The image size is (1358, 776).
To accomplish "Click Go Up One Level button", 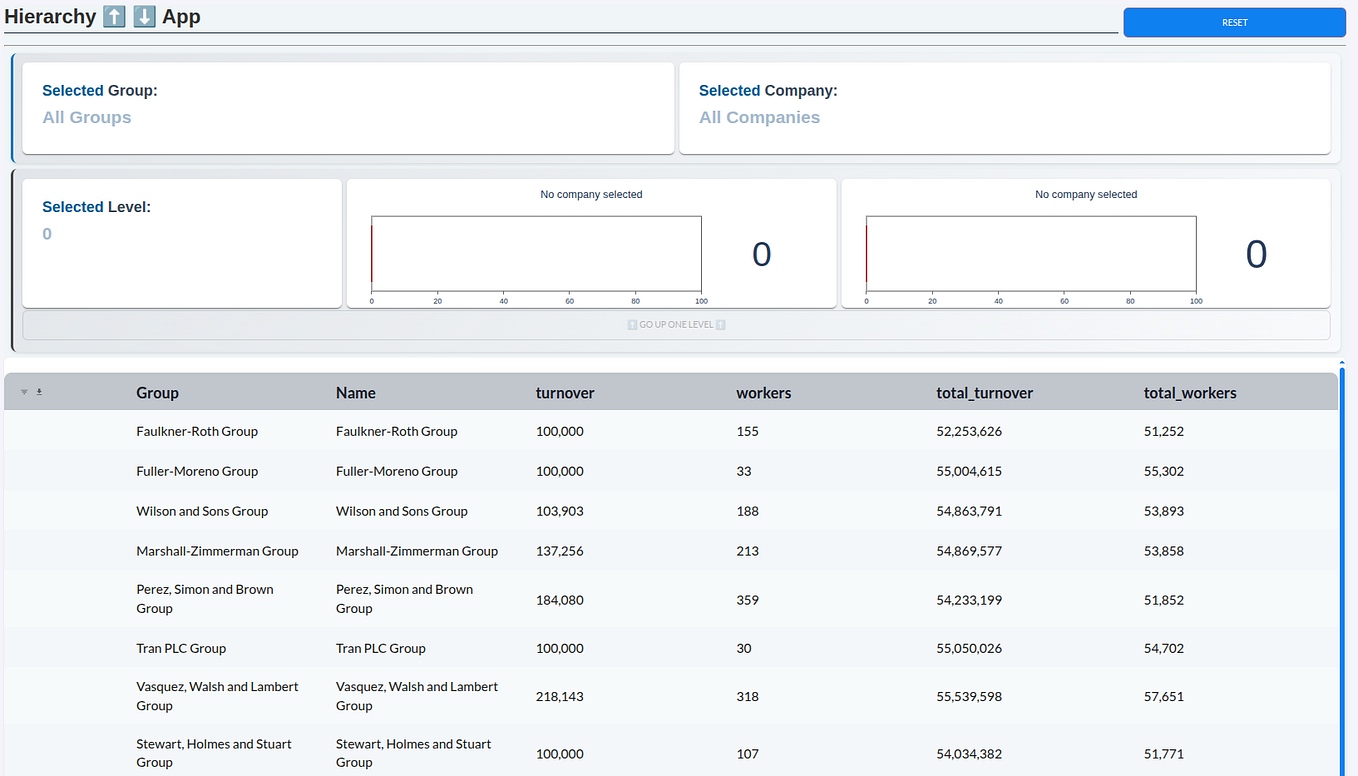I will [x=676, y=325].
